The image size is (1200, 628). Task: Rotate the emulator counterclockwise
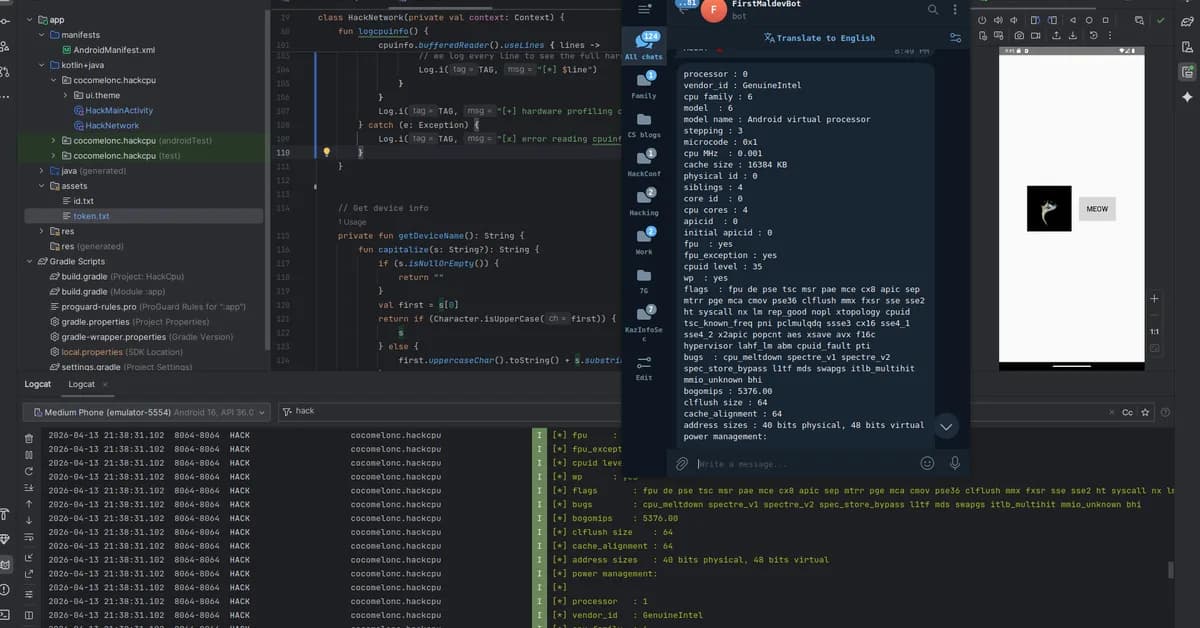coord(1035,21)
